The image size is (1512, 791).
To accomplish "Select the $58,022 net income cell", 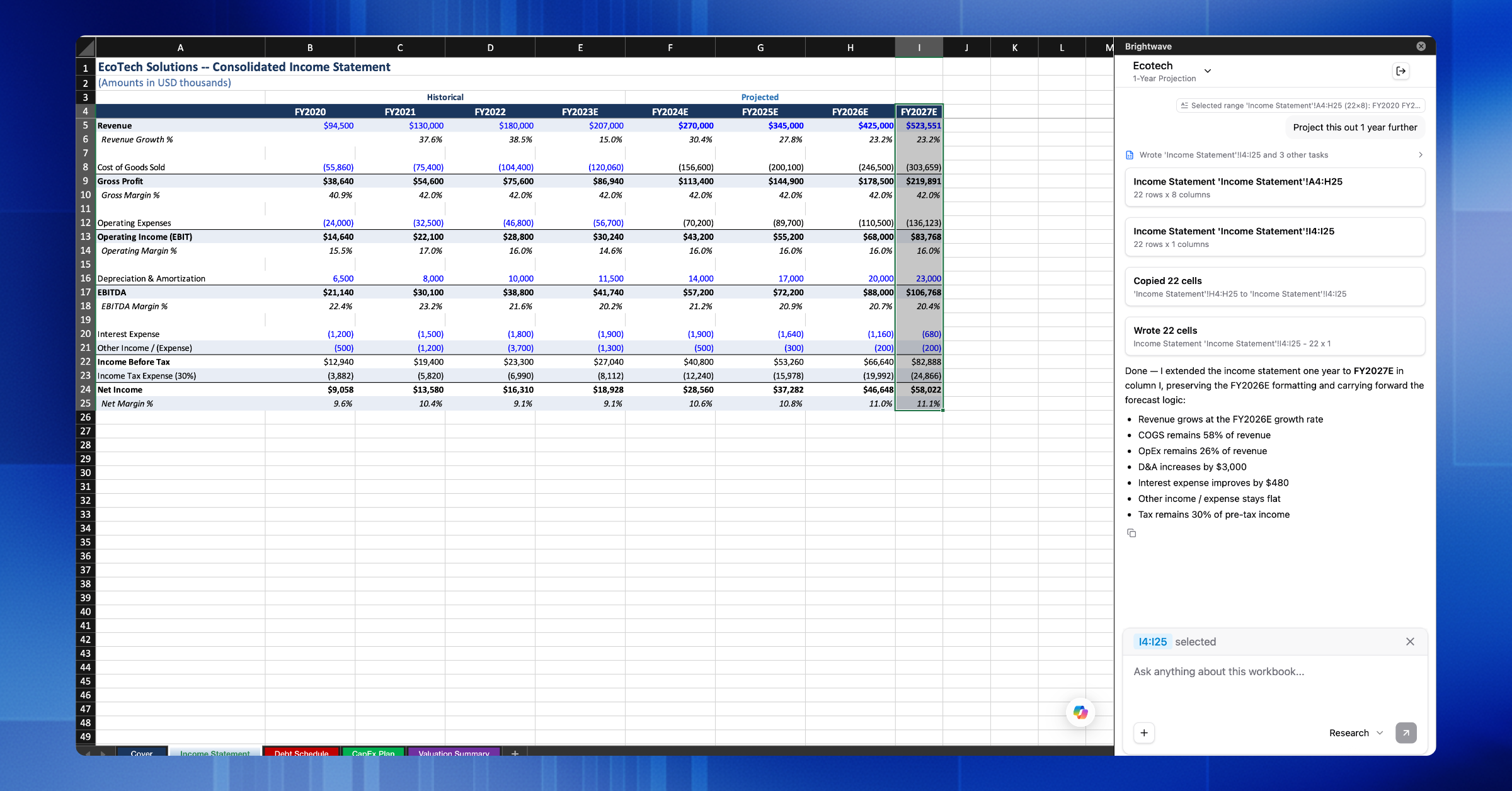I will [919, 390].
